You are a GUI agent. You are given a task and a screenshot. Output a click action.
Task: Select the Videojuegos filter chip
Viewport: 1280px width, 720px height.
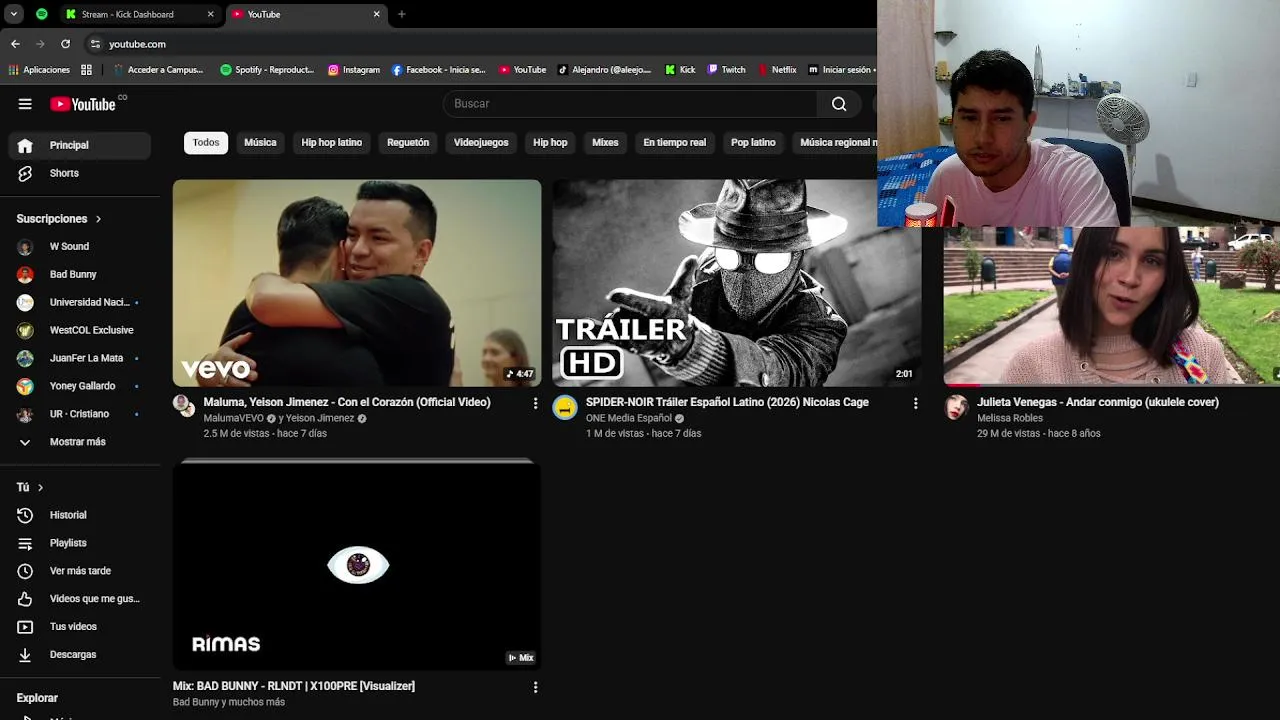click(x=481, y=143)
